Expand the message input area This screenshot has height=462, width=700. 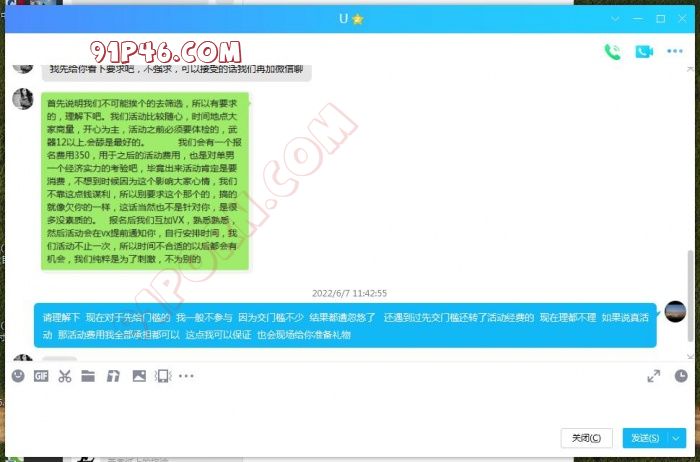point(654,376)
